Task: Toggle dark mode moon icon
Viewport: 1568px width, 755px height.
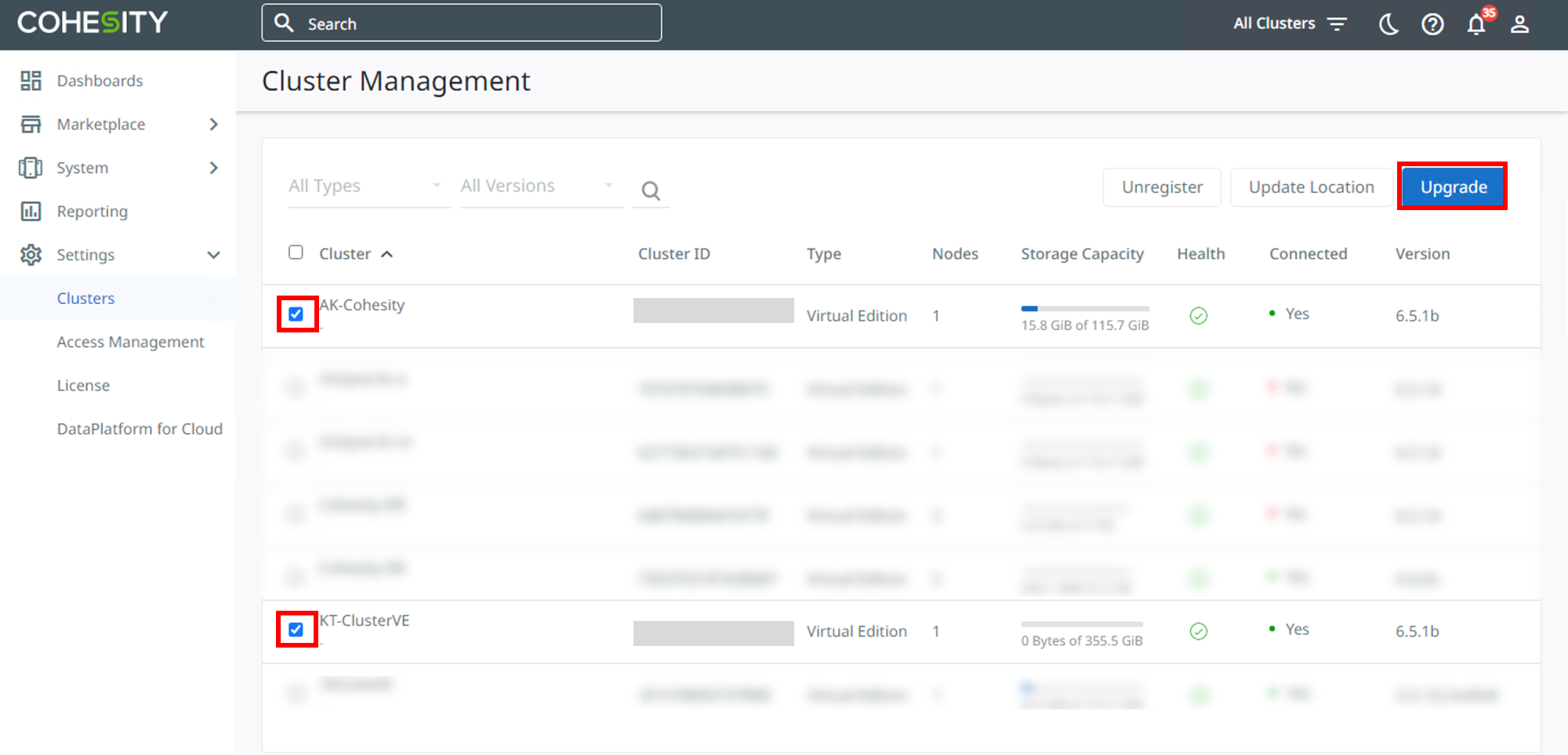Action: pos(1388,24)
